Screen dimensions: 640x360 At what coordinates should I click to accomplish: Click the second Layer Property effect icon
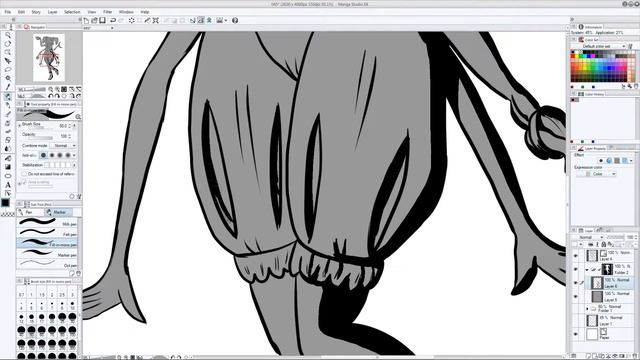(609, 161)
